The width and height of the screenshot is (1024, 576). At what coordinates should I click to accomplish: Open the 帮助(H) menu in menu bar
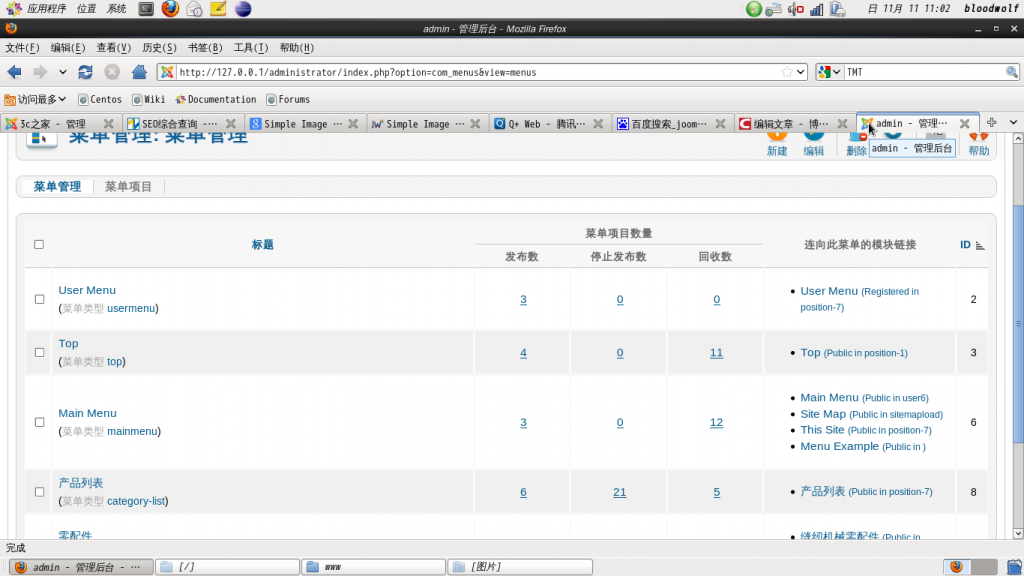pos(296,48)
